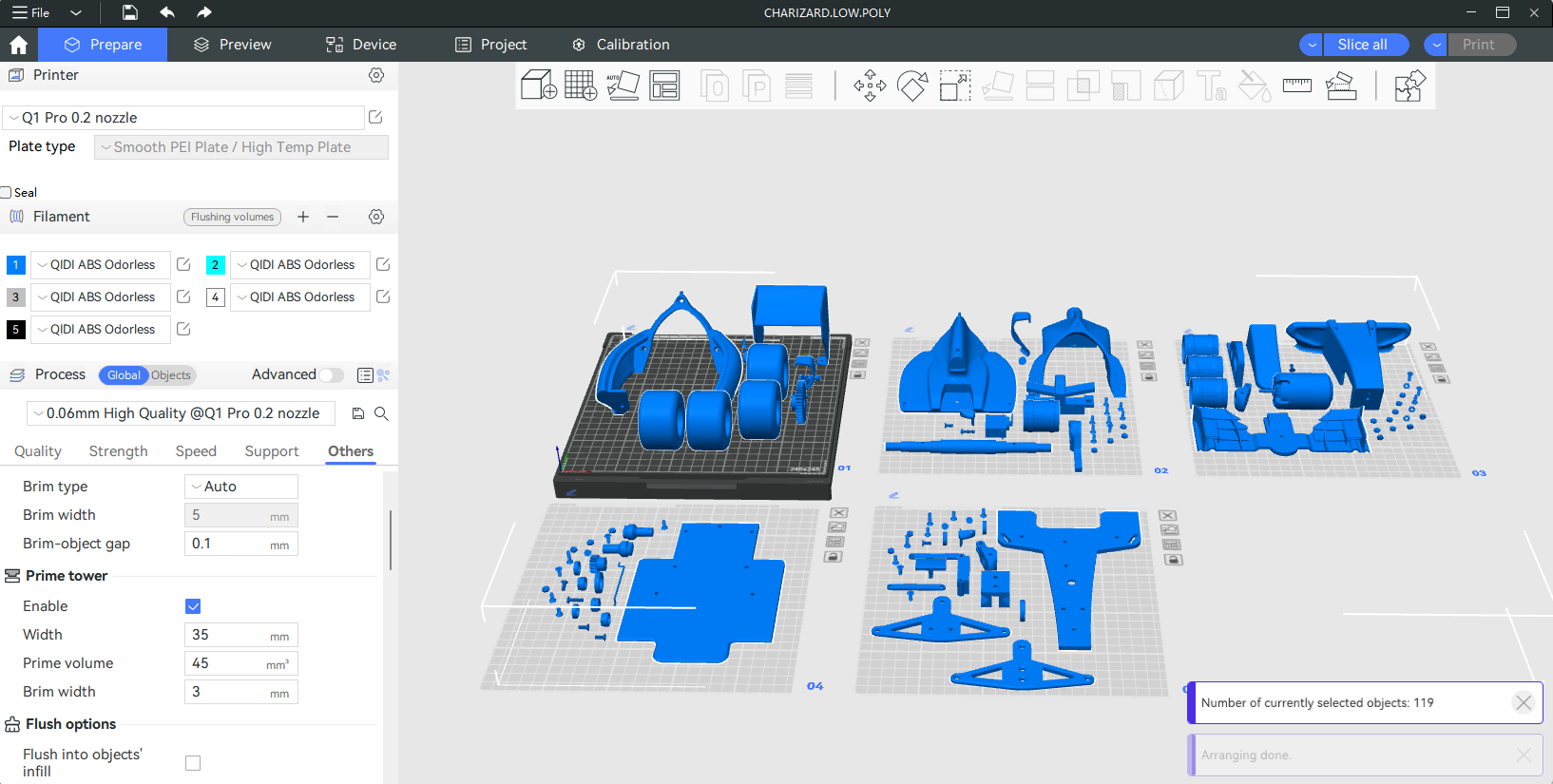This screenshot has width=1553, height=784.
Task: Click the Arrange all objects icon
Action: (x=664, y=86)
